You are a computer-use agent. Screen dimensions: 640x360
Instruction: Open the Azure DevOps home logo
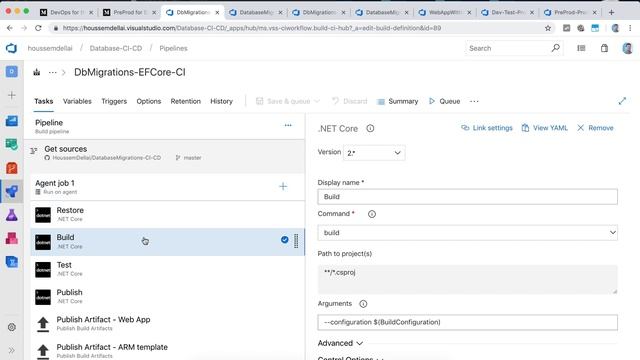tap(11, 48)
